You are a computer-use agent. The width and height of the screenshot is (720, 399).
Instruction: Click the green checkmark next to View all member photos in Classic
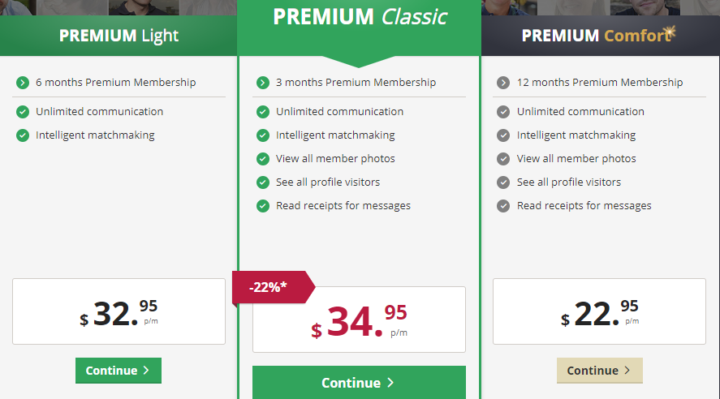[x=263, y=159]
